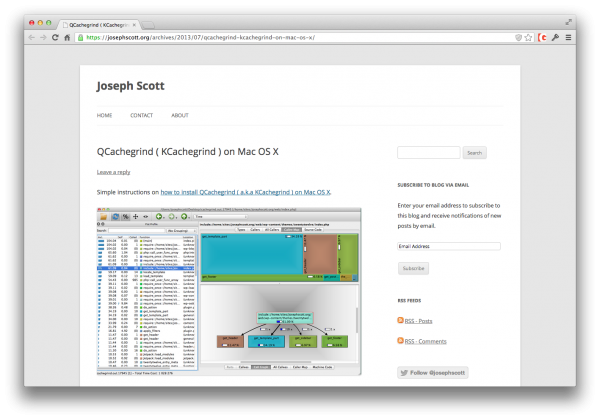
Task: Click the Email Address input field
Action: [449, 246]
